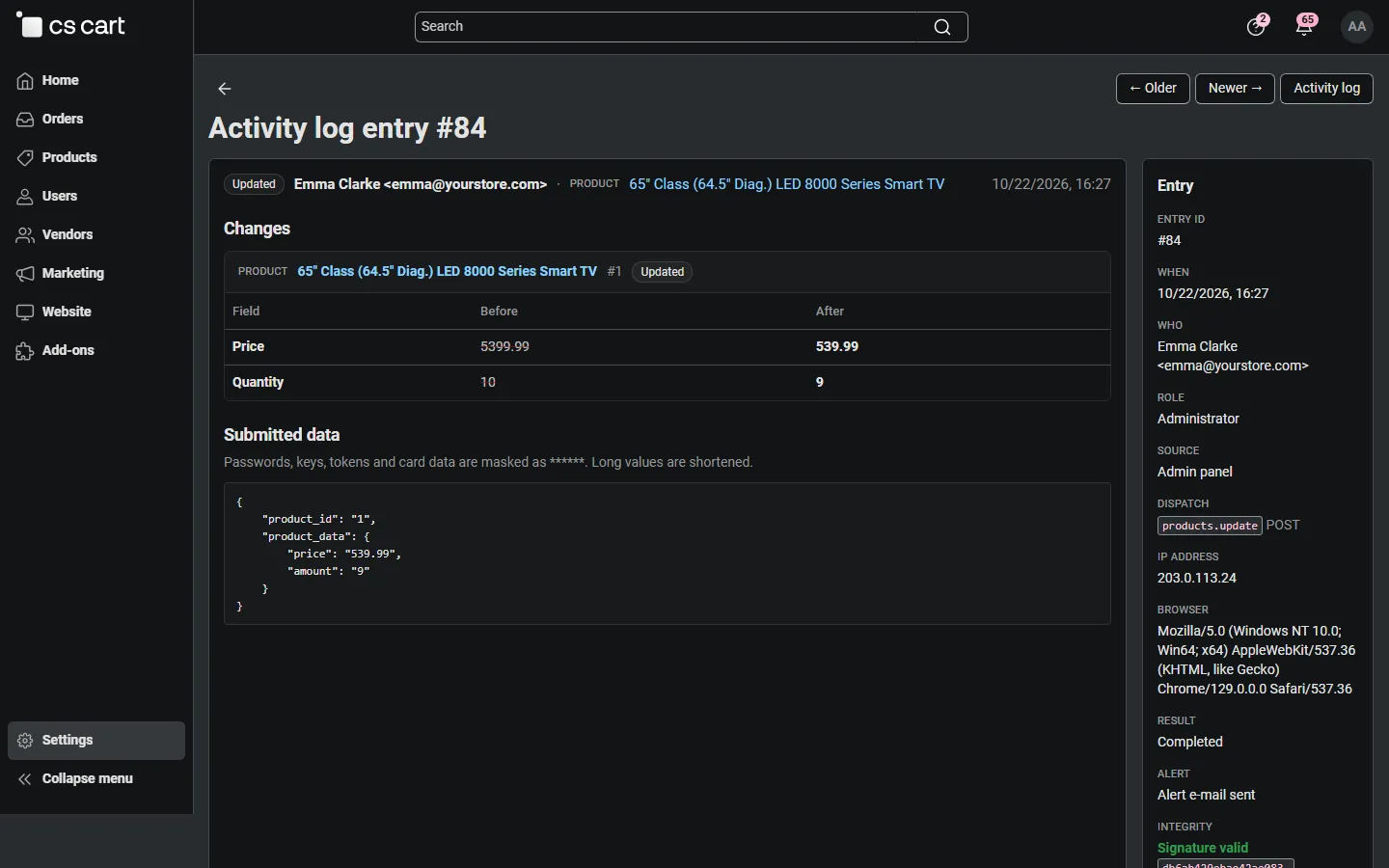Click the Administrator role value

pos(1198,419)
